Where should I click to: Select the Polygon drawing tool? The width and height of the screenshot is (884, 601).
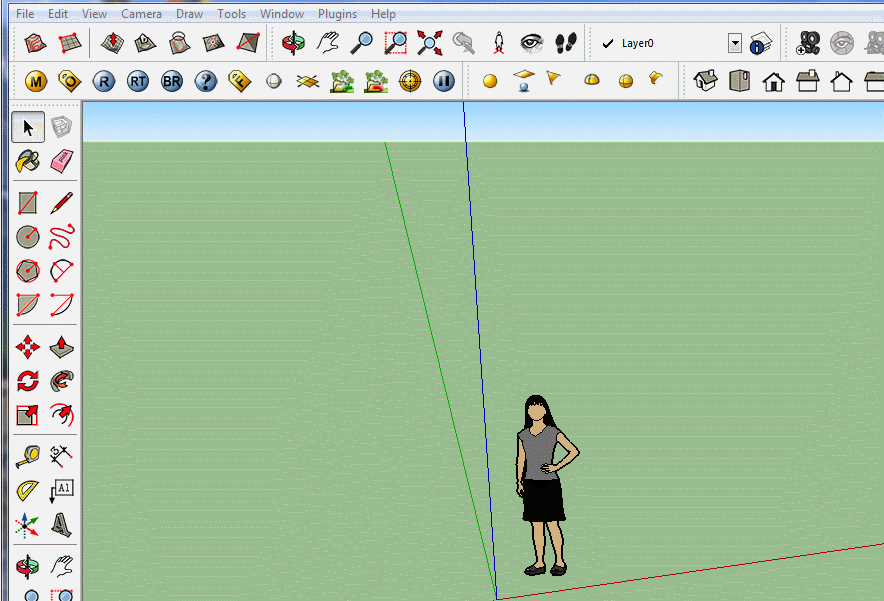28,271
